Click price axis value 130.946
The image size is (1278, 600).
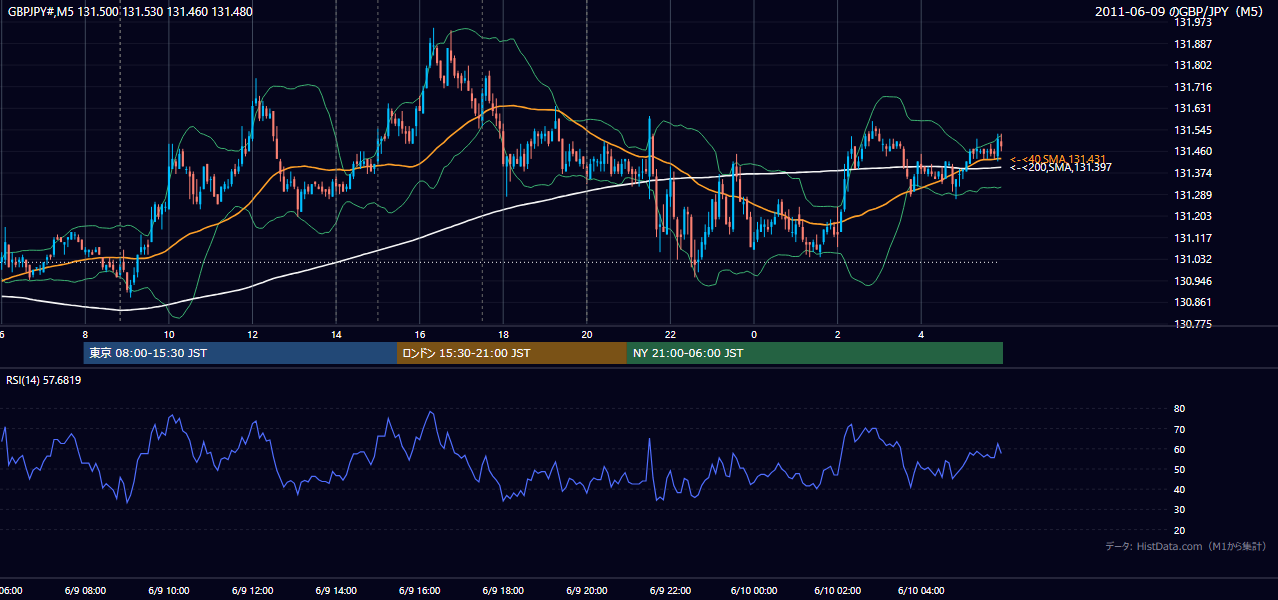click(x=1193, y=281)
